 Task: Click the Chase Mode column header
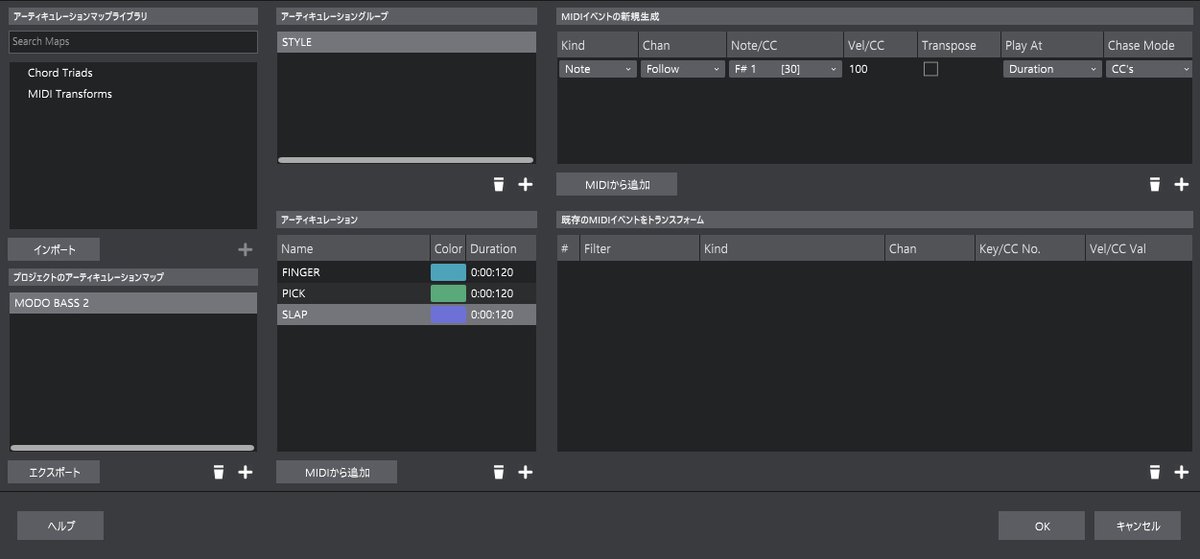click(x=1149, y=45)
